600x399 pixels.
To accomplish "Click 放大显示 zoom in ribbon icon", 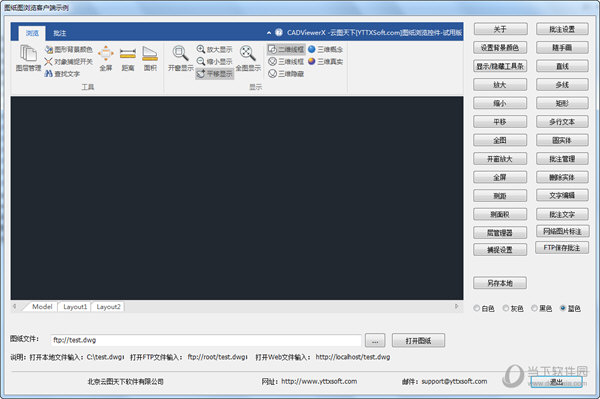I will point(214,49).
